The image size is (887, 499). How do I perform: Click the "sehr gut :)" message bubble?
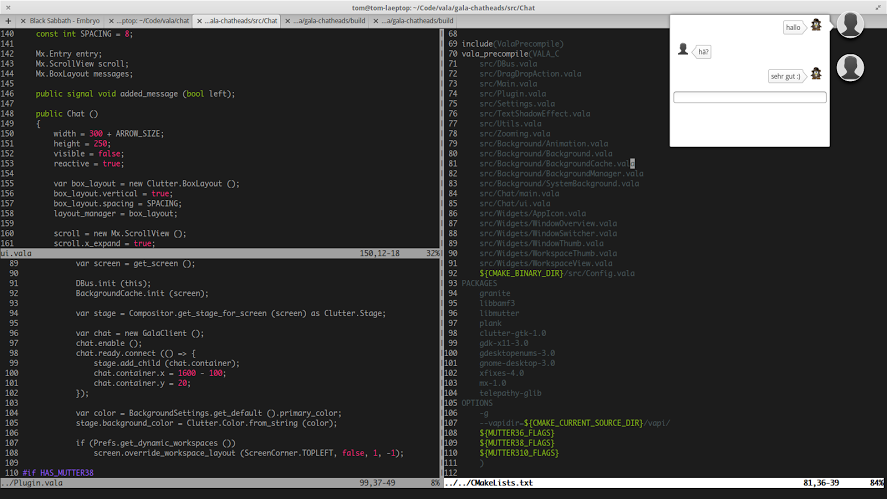click(786, 76)
